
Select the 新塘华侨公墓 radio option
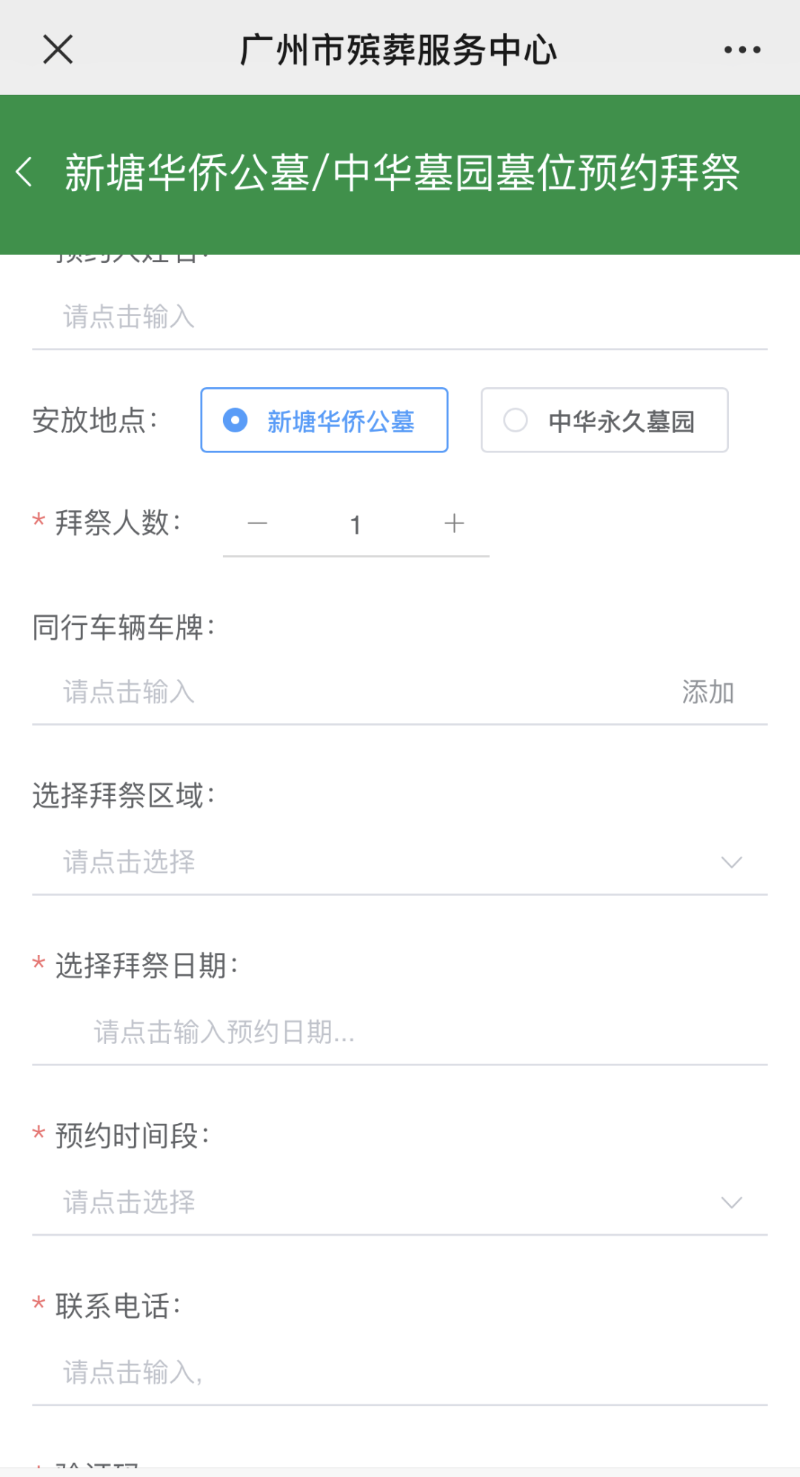tap(324, 421)
